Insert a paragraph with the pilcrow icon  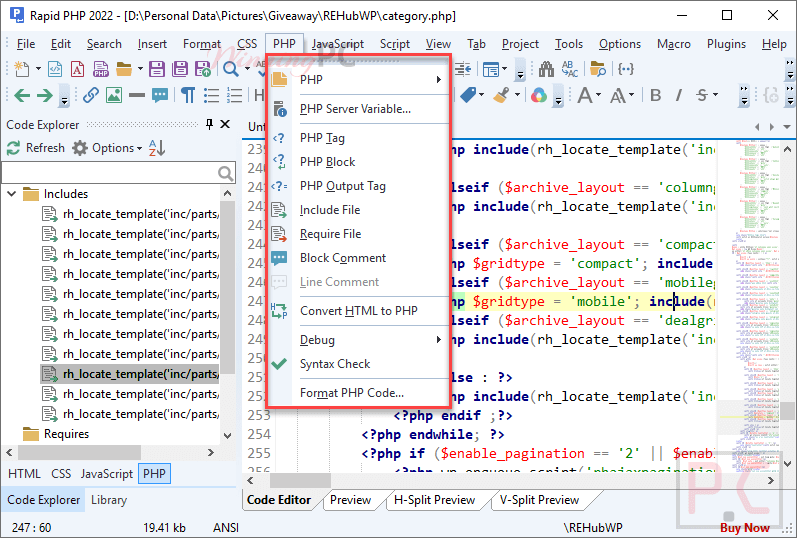188,95
